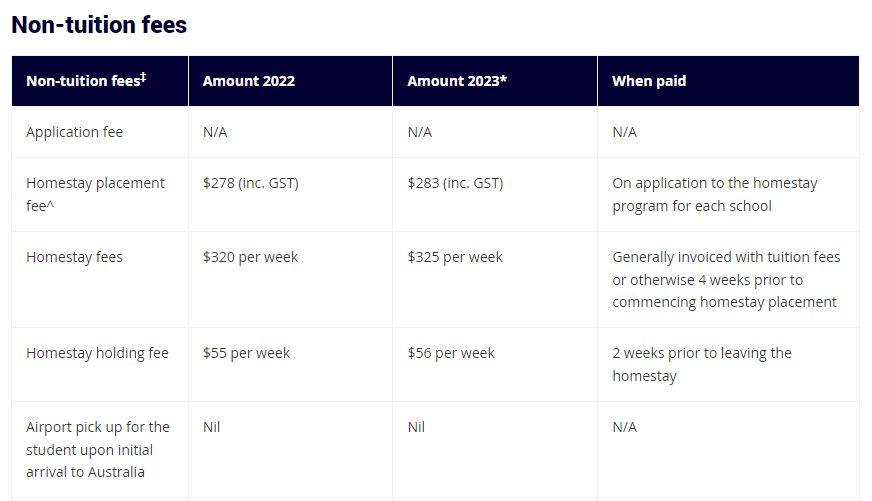
Task: Click the Homestay holding fee label
Action: (97, 353)
